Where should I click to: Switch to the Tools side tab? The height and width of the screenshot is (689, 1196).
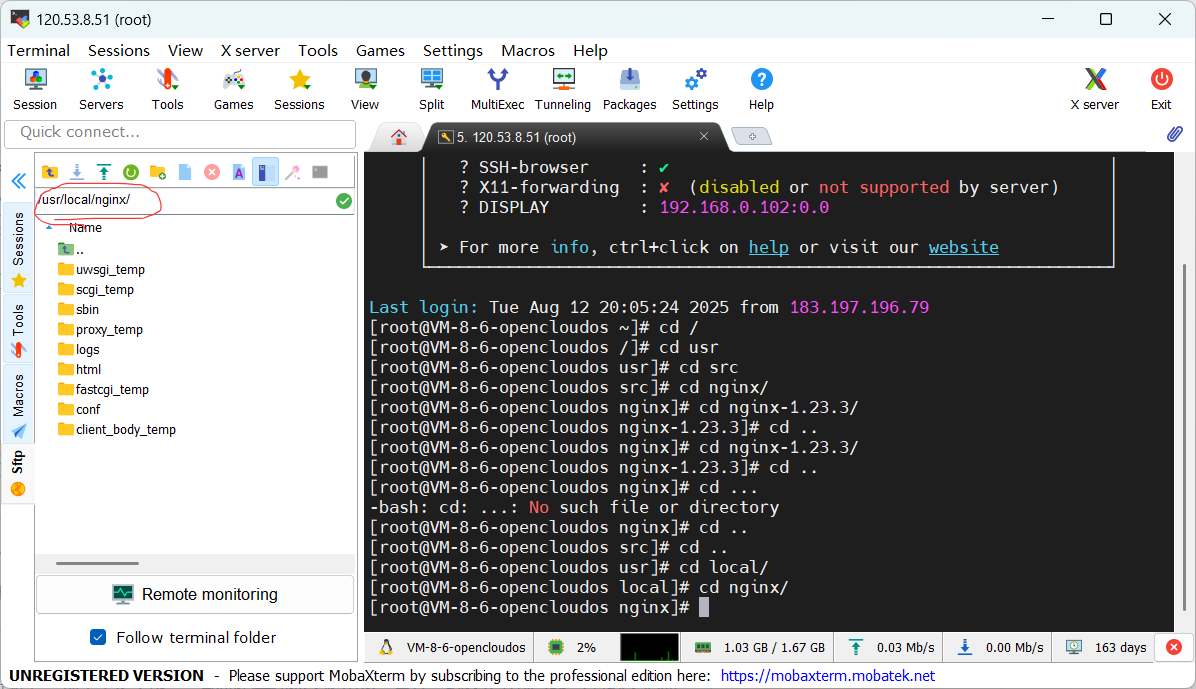click(x=18, y=330)
